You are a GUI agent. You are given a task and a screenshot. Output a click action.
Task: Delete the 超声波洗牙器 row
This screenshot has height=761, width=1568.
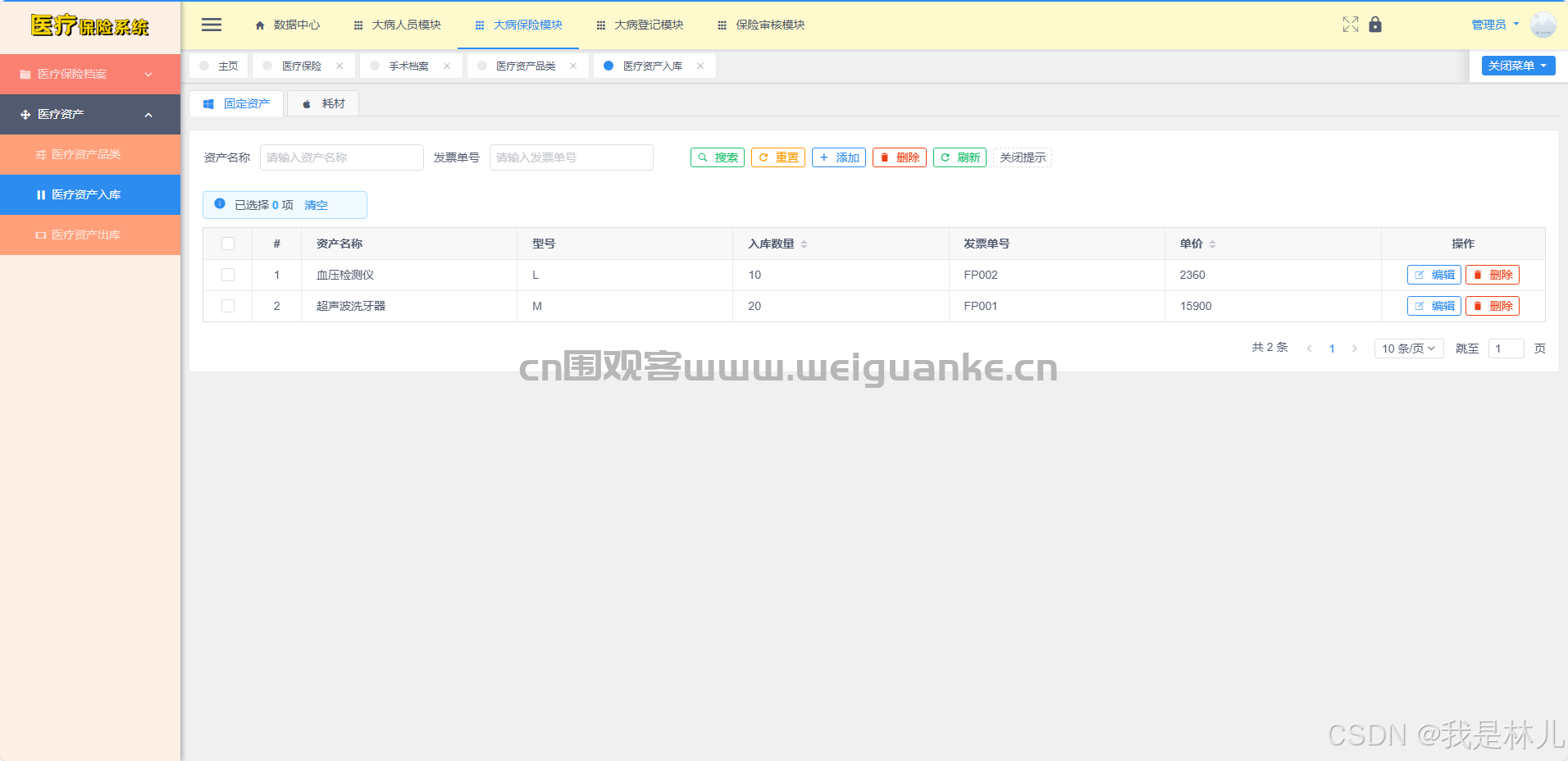pos(1493,306)
